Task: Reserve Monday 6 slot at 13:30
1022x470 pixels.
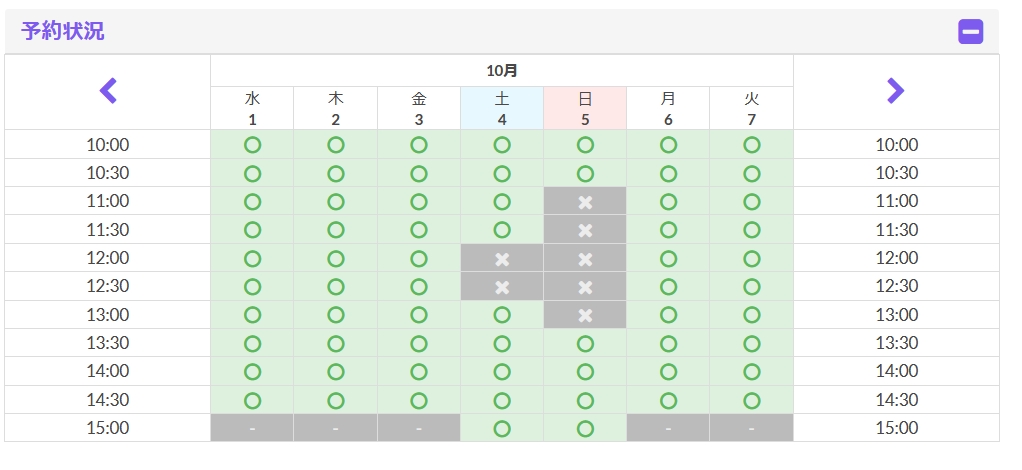Action: pos(668,343)
